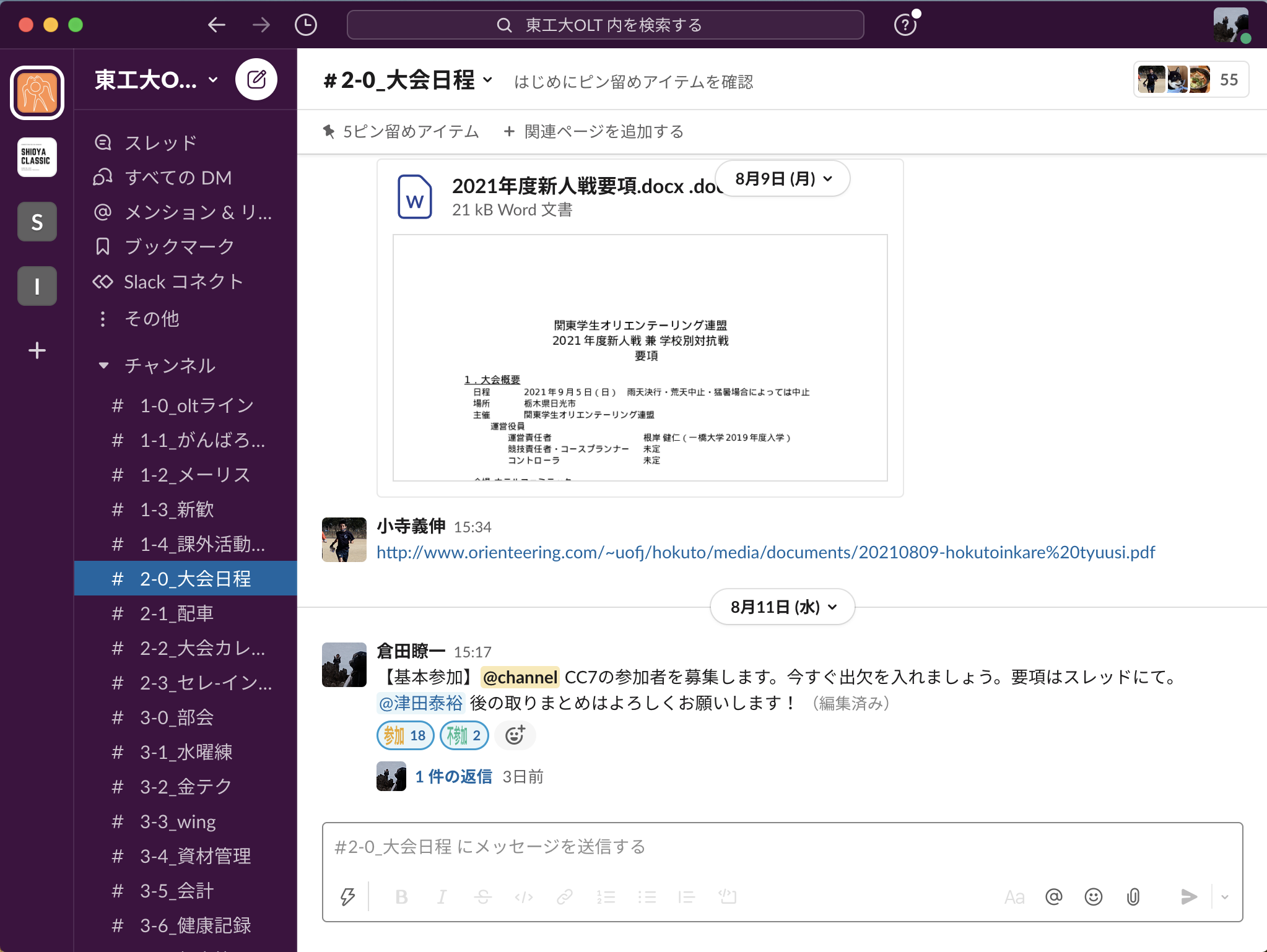Screen dimensions: 1267x952
Task: Go back with the left arrow
Action: (x=216, y=25)
